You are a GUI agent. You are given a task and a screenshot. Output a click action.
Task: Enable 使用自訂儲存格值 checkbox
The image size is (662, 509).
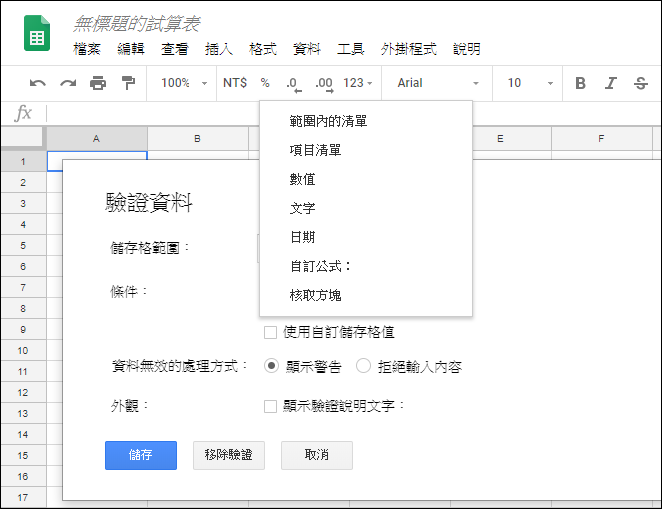pos(270,333)
